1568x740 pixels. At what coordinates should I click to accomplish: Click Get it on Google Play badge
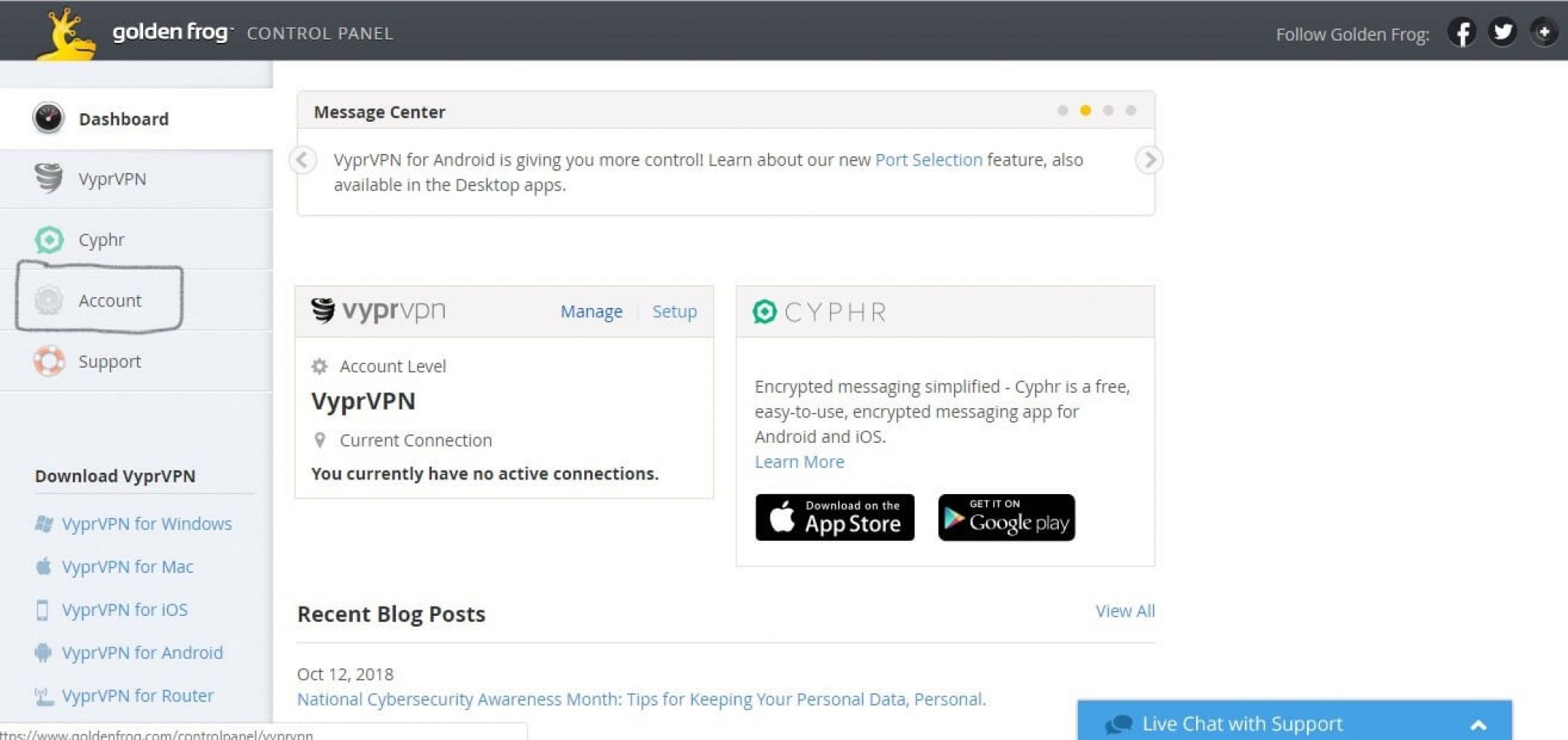click(x=1006, y=517)
